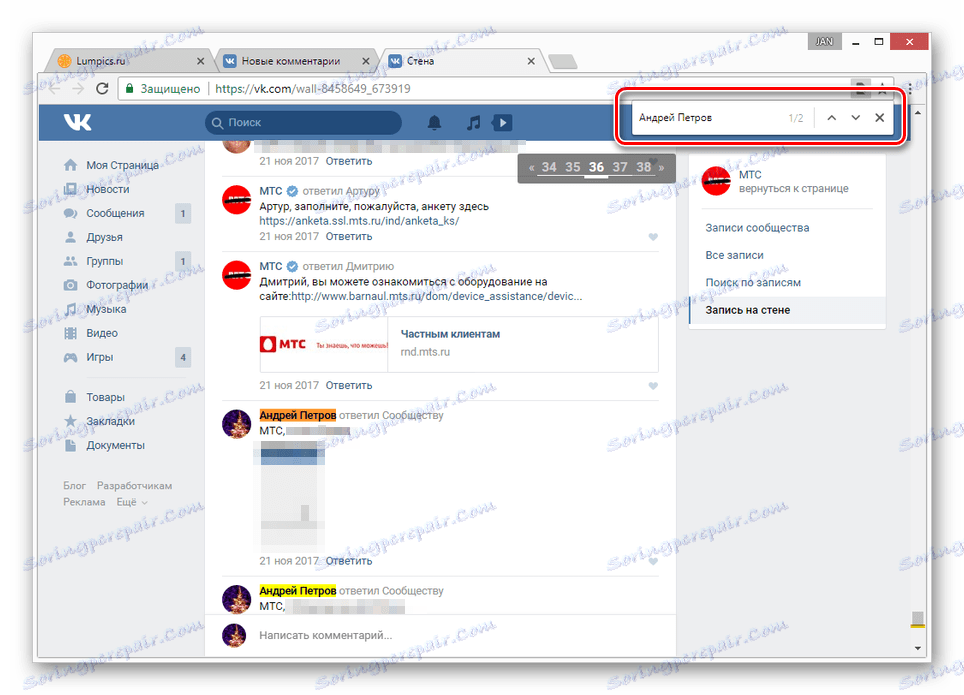Click Блог footer link

pyautogui.click(x=74, y=485)
